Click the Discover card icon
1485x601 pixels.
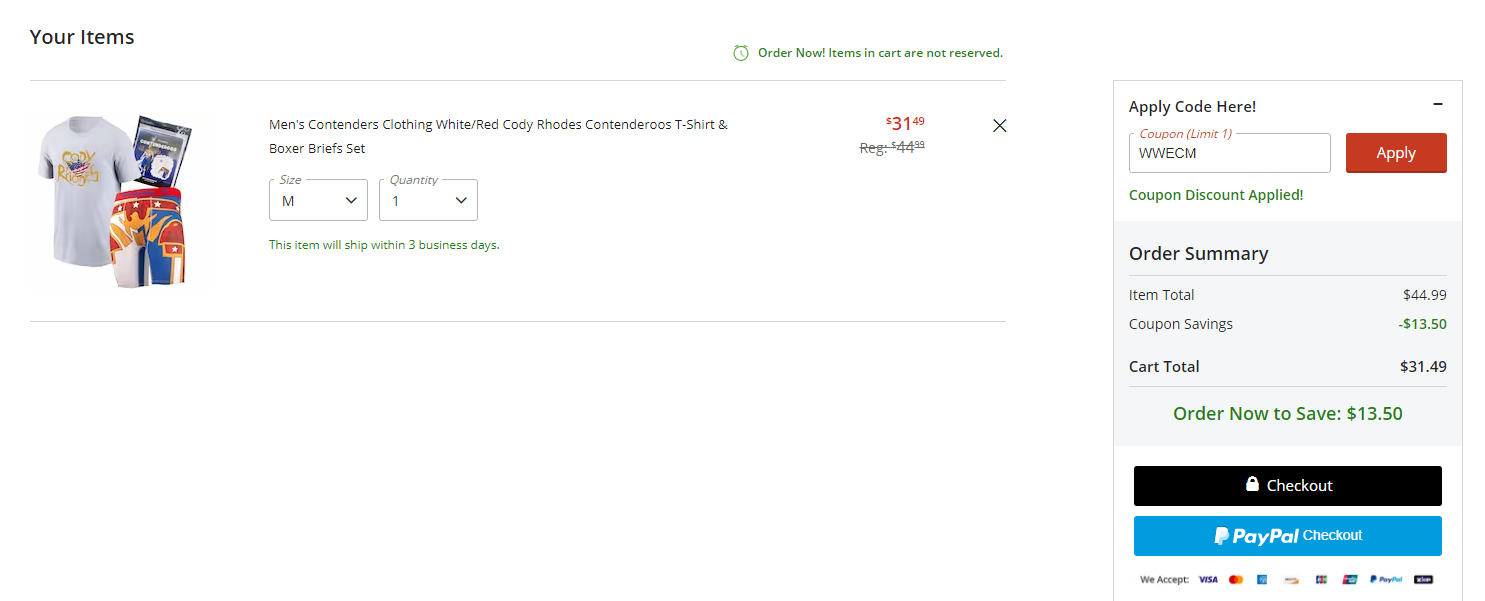[1291, 579]
